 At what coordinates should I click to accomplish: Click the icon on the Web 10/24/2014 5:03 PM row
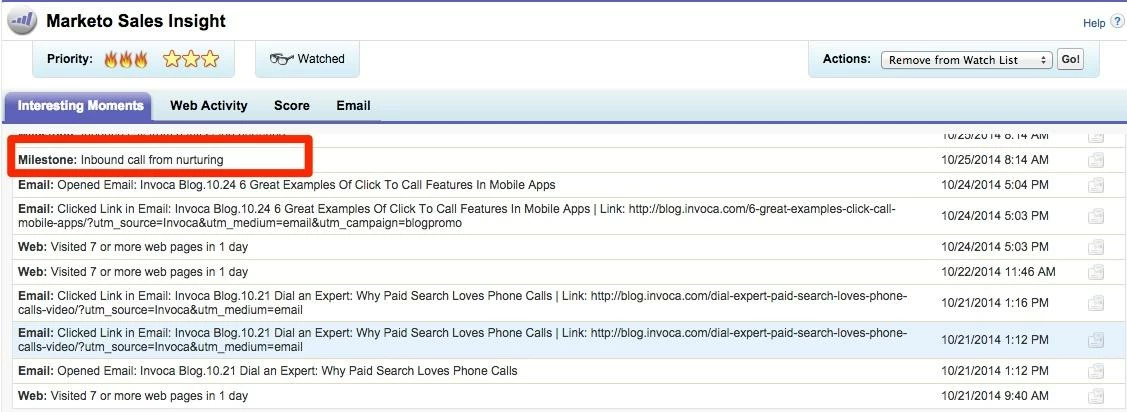1095,247
